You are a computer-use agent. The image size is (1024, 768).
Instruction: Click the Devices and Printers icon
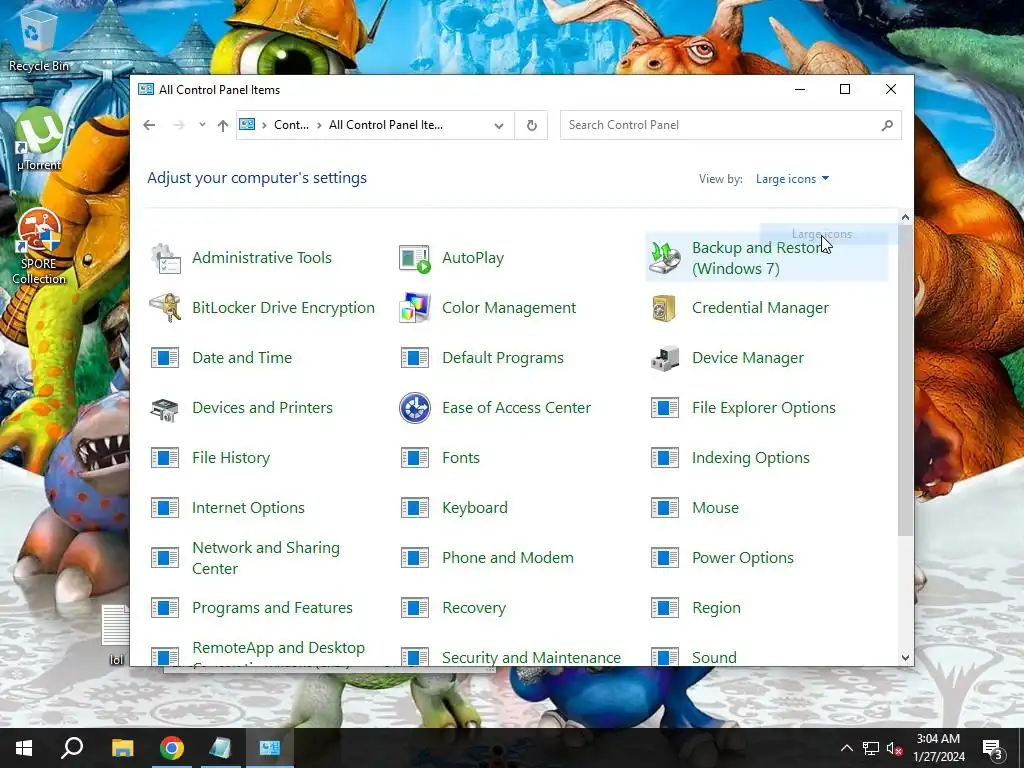click(x=165, y=408)
